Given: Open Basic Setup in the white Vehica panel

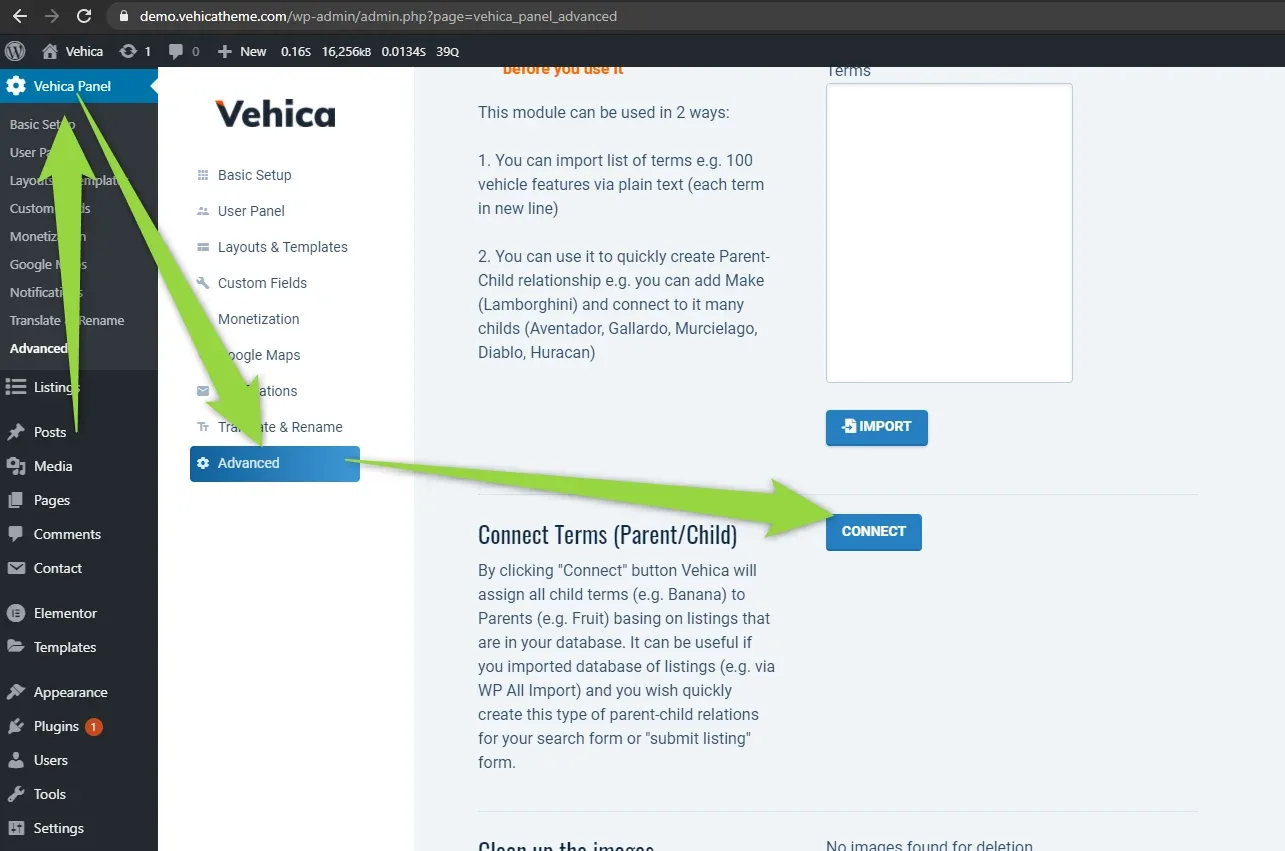Looking at the screenshot, I should (254, 175).
